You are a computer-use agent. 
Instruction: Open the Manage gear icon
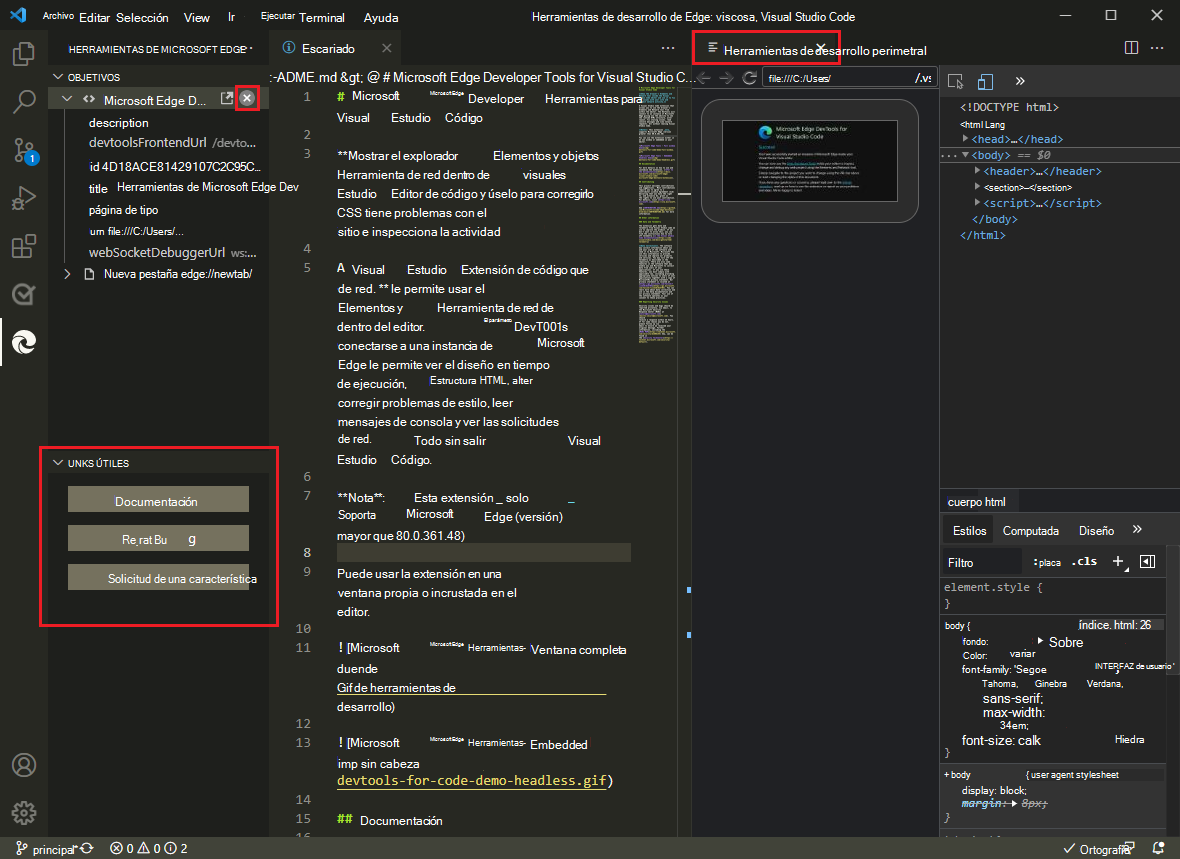click(x=24, y=813)
